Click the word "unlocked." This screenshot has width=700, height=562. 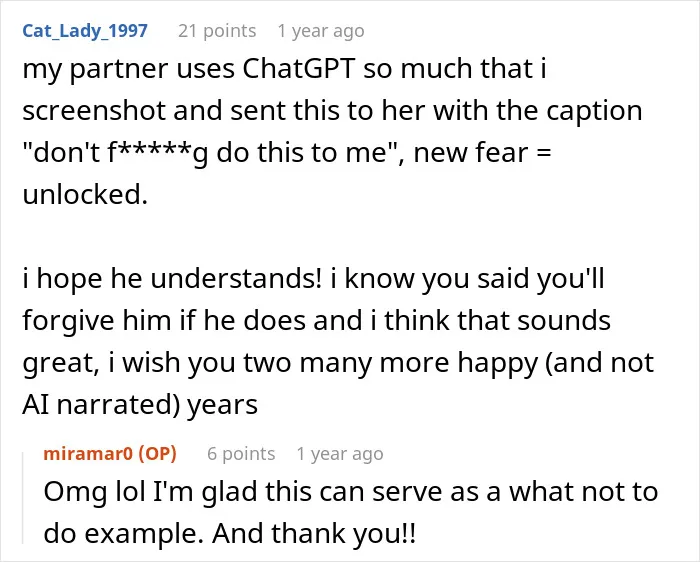(x=85, y=195)
